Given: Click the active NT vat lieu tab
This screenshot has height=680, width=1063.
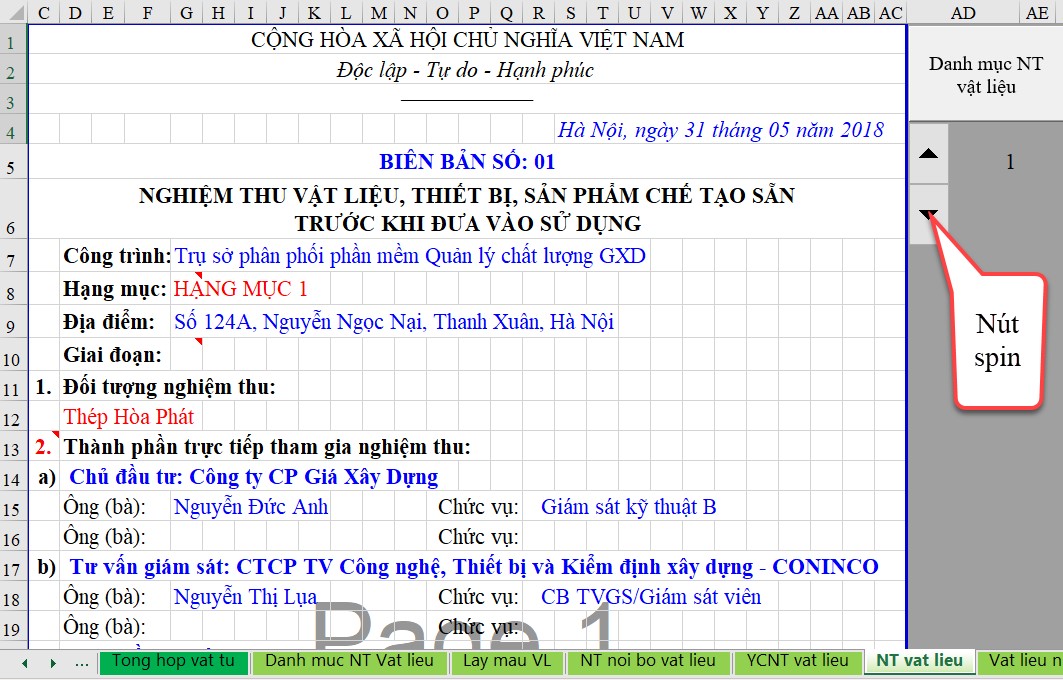Looking at the screenshot, I should tap(919, 661).
